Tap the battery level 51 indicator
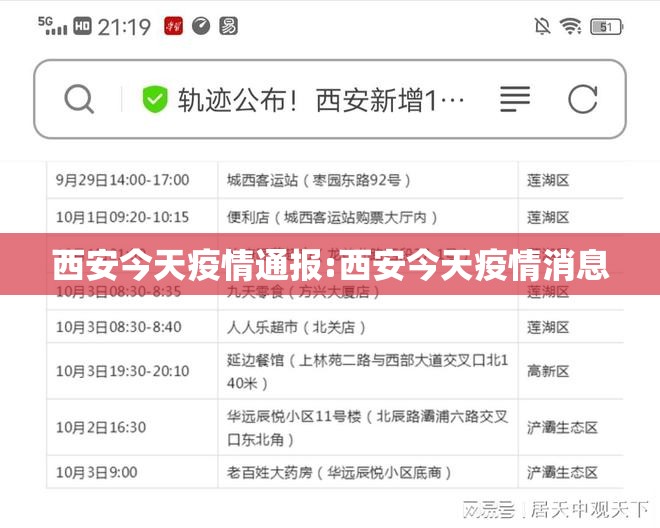The image size is (660, 528). coord(607,27)
